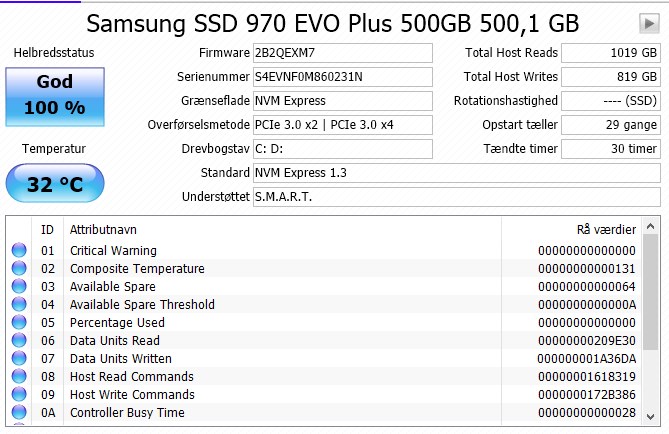The height and width of the screenshot is (434, 669).
Task: Select the attribute list scrollbar thumb
Action: coord(650,292)
